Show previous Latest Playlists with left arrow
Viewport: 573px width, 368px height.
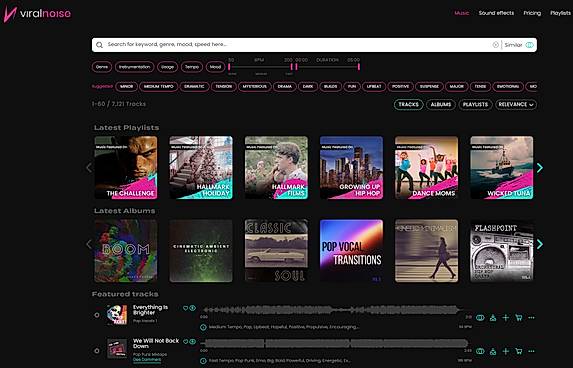coord(89,168)
